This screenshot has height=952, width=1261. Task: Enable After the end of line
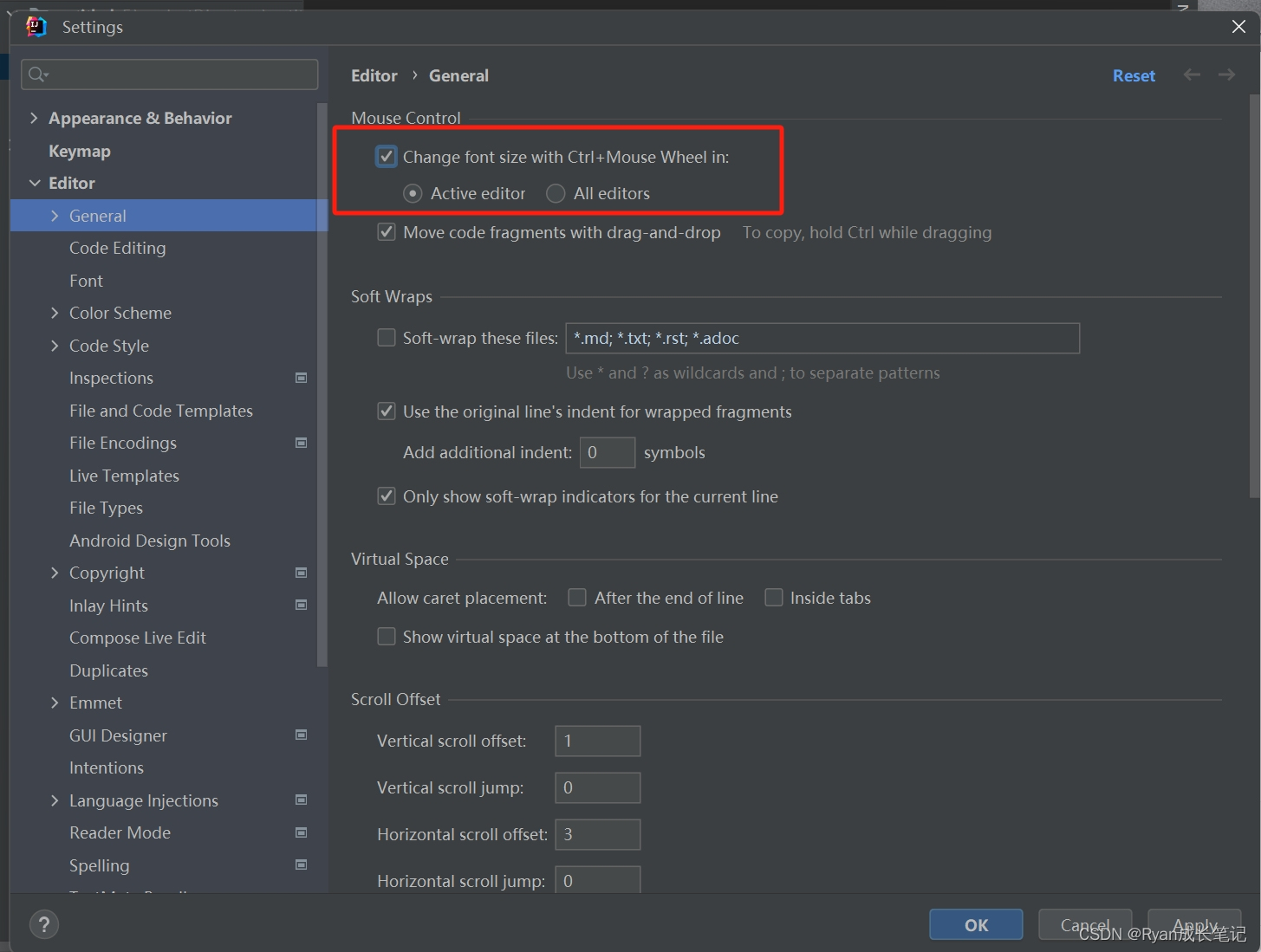(577, 598)
